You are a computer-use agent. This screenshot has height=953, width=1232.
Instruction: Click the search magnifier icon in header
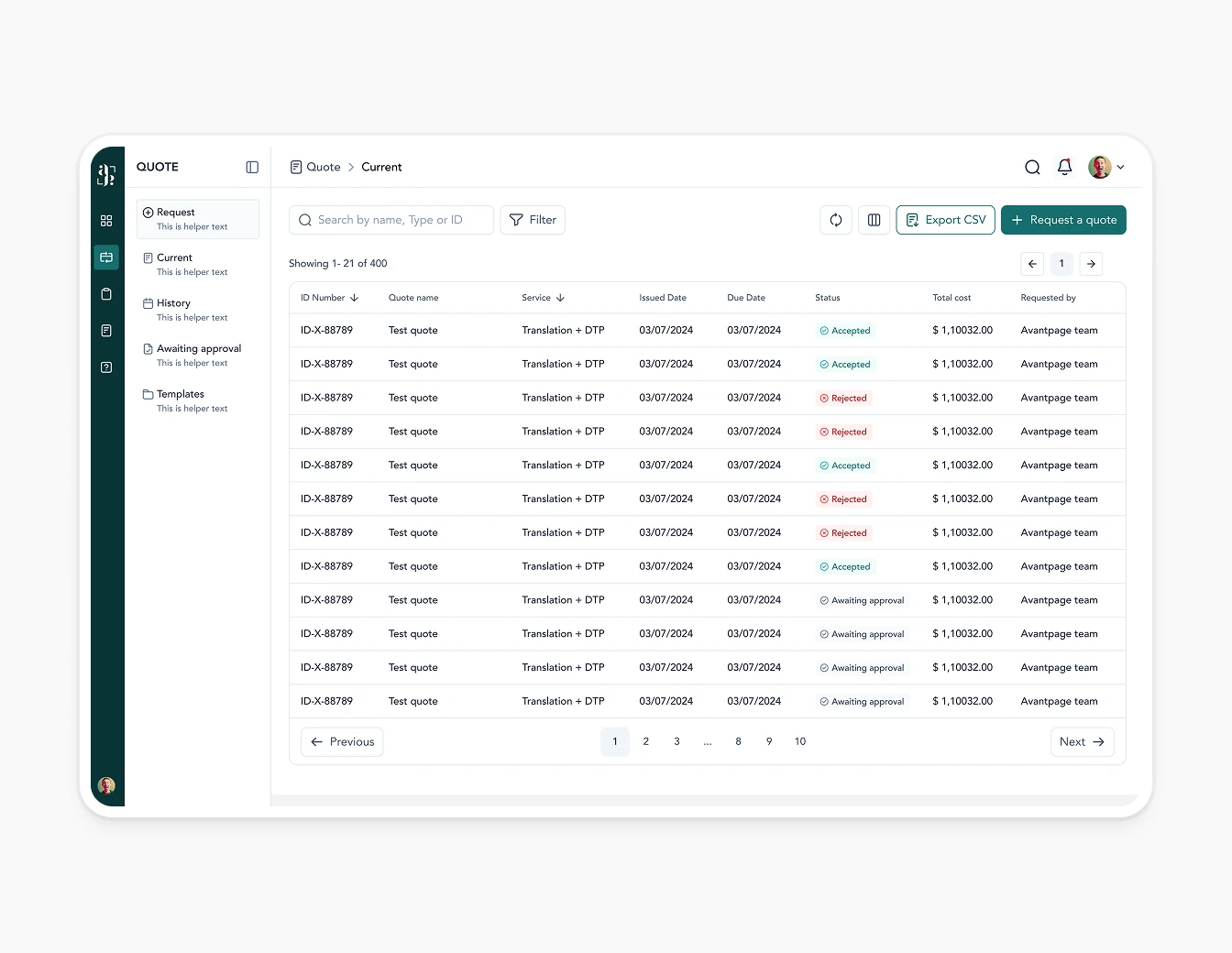click(1032, 167)
